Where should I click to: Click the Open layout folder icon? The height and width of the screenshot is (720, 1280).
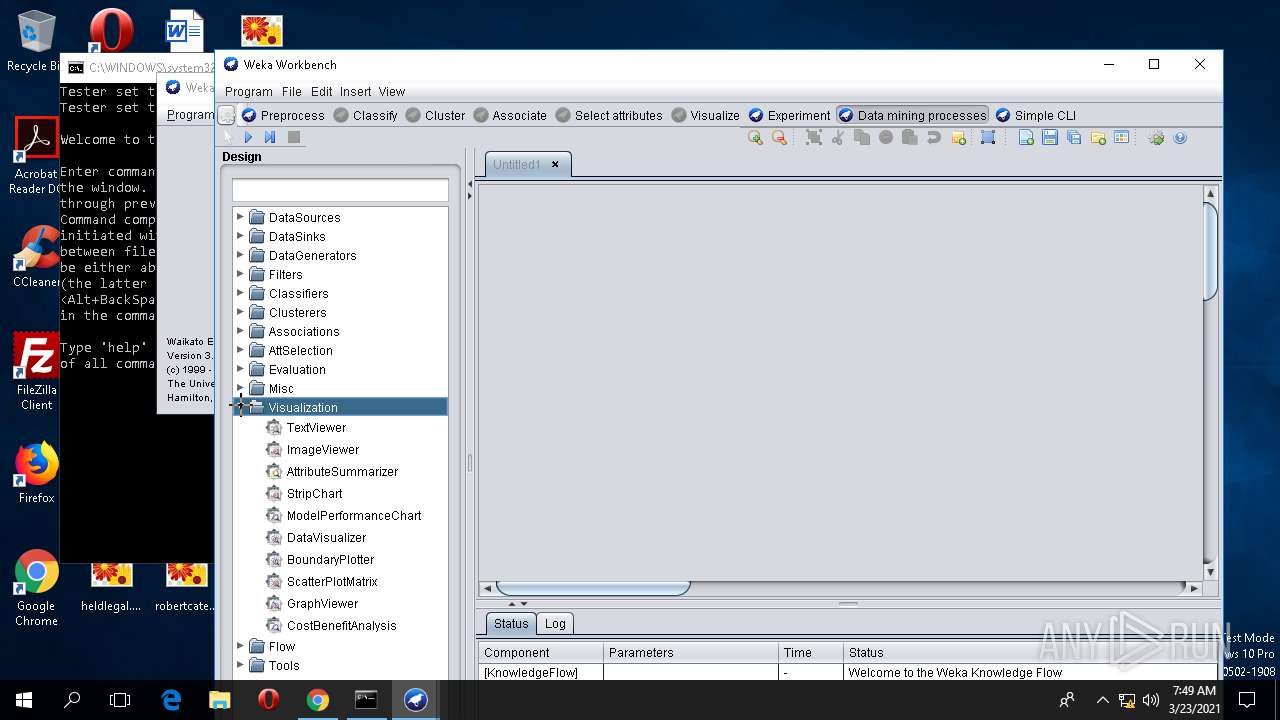[1098, 138]
